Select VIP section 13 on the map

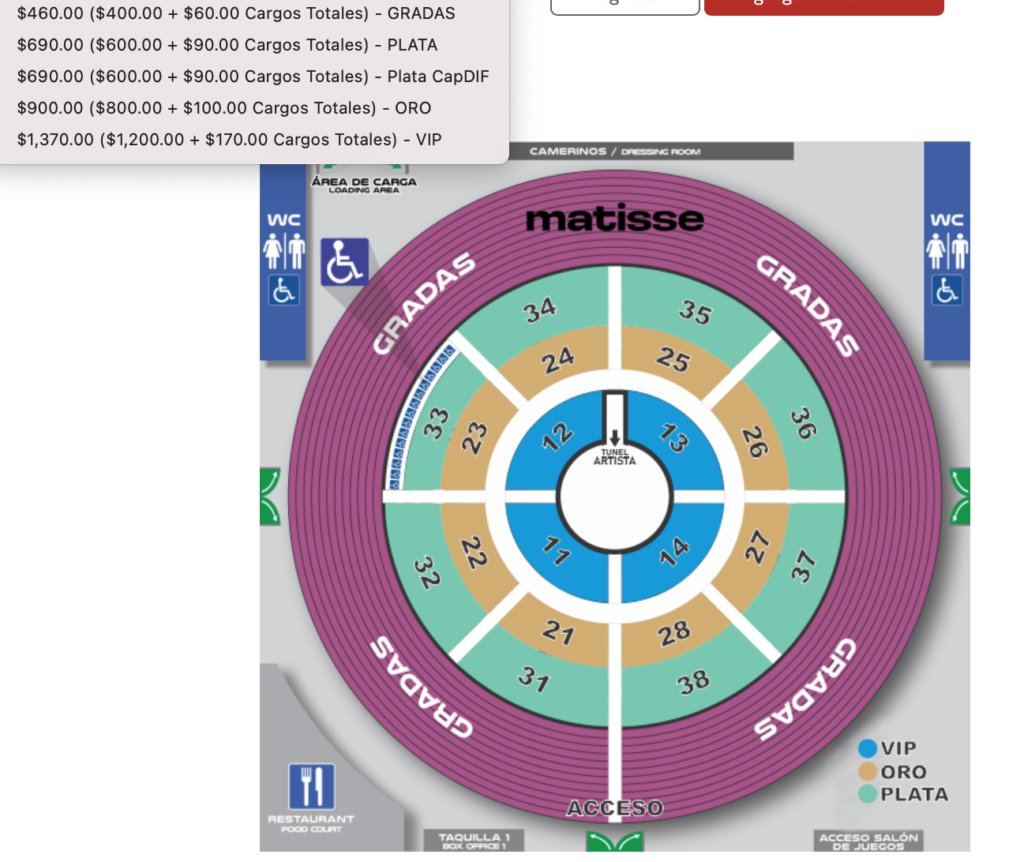tap(673, 438)
